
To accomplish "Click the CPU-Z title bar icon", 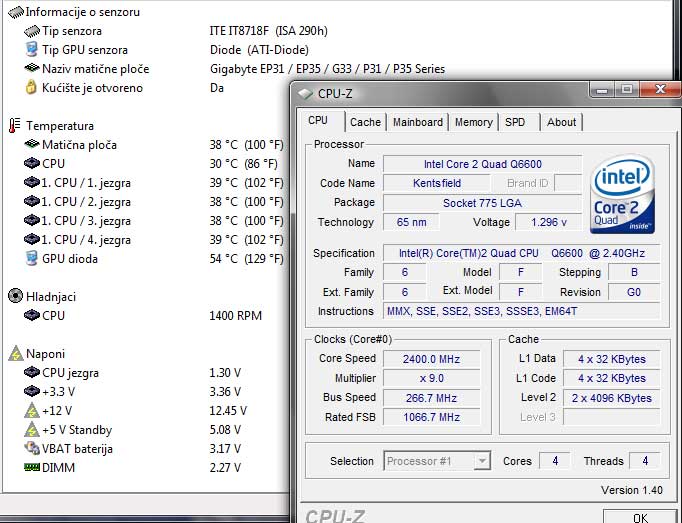I will click(x=305, y=93).
